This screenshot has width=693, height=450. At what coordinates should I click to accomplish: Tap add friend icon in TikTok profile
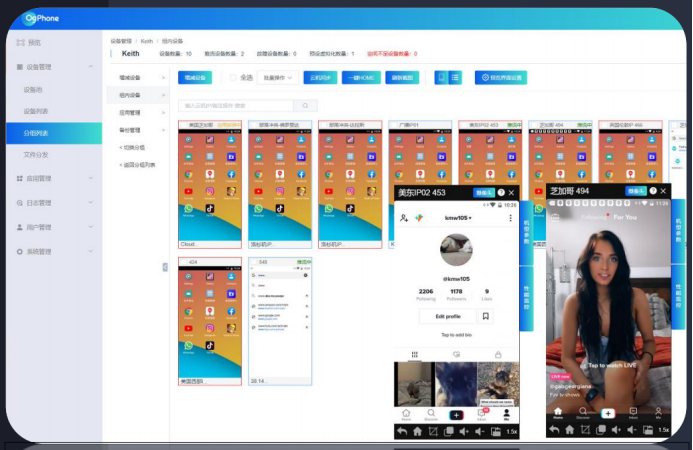point(404,217)
